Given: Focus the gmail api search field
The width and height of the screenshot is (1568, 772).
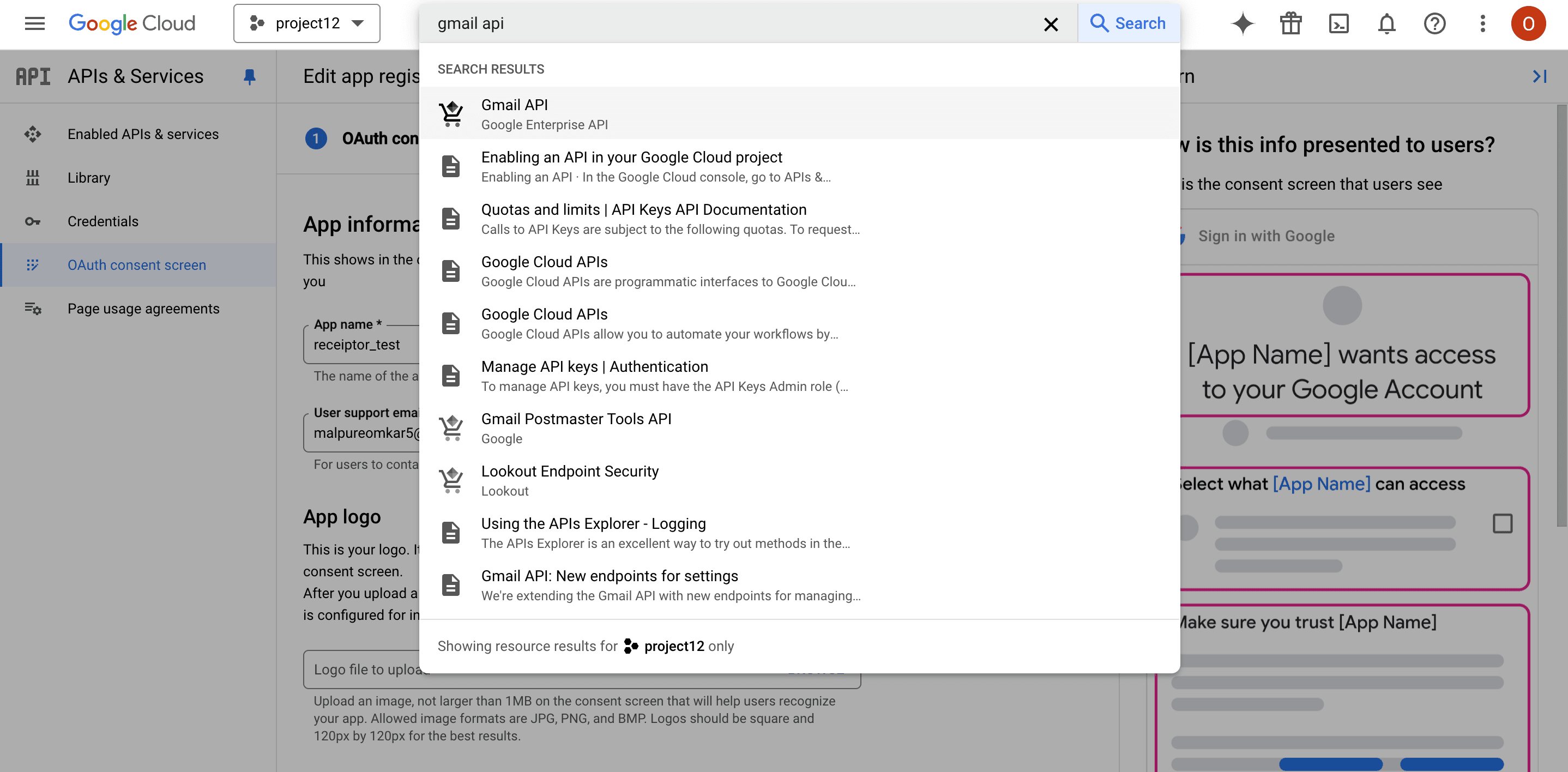Looking at the screenshot, I should 731,24.
